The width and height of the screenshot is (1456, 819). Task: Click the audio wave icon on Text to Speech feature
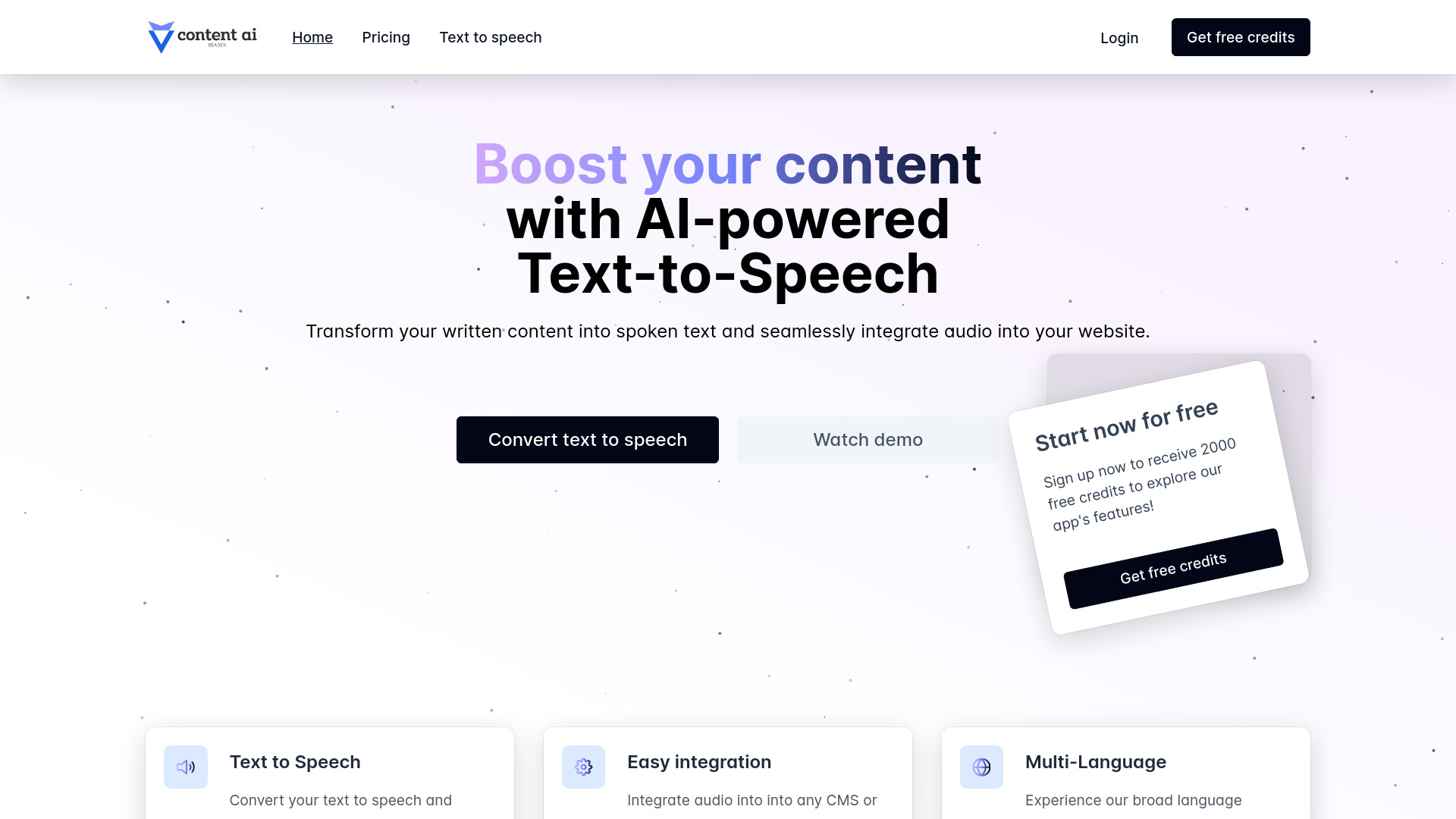[185, 767]
